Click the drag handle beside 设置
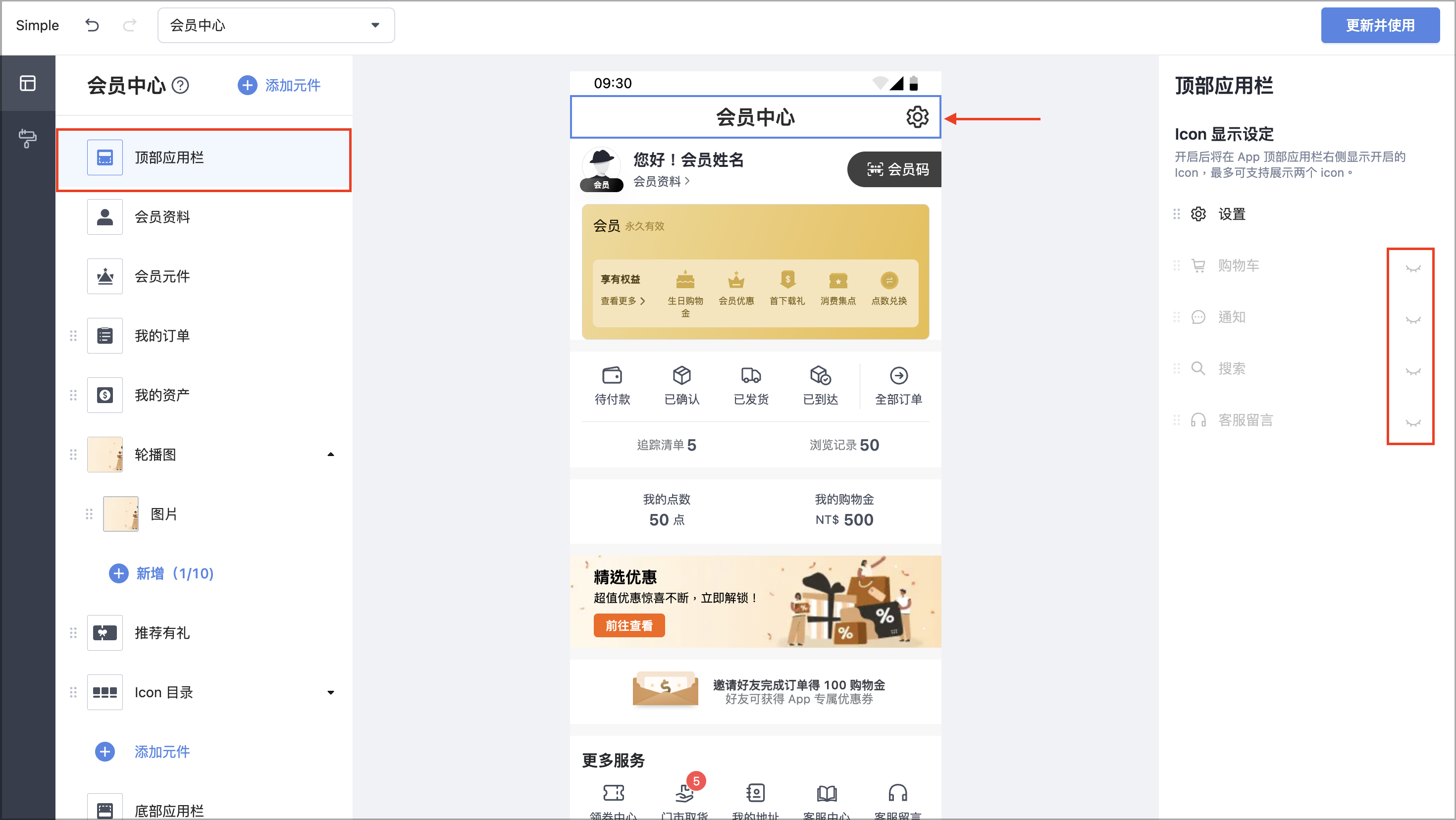The width and height of the screenshot is (1456, 820). pos(1177,214)
